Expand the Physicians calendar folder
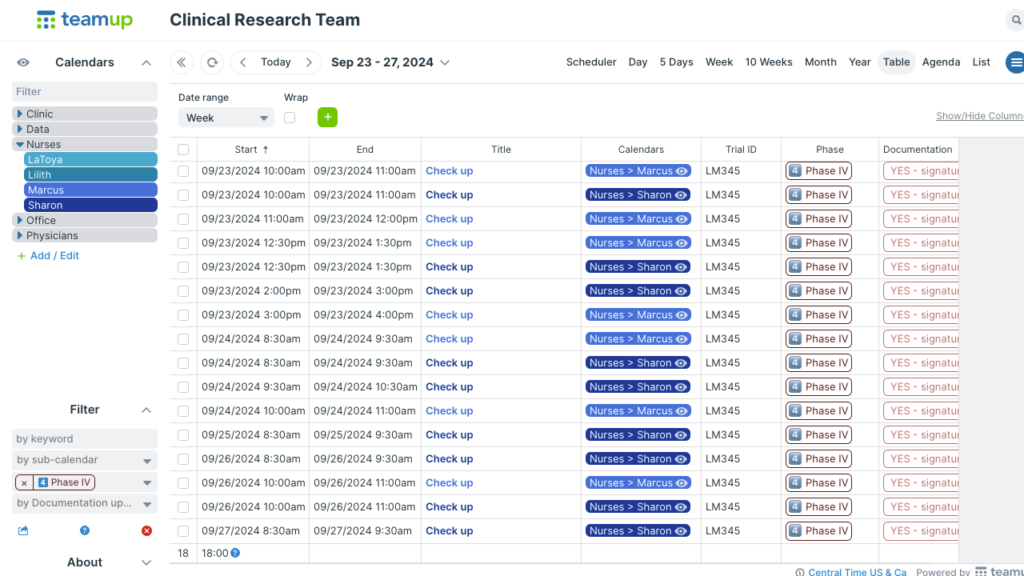 (x=20, y=236)
